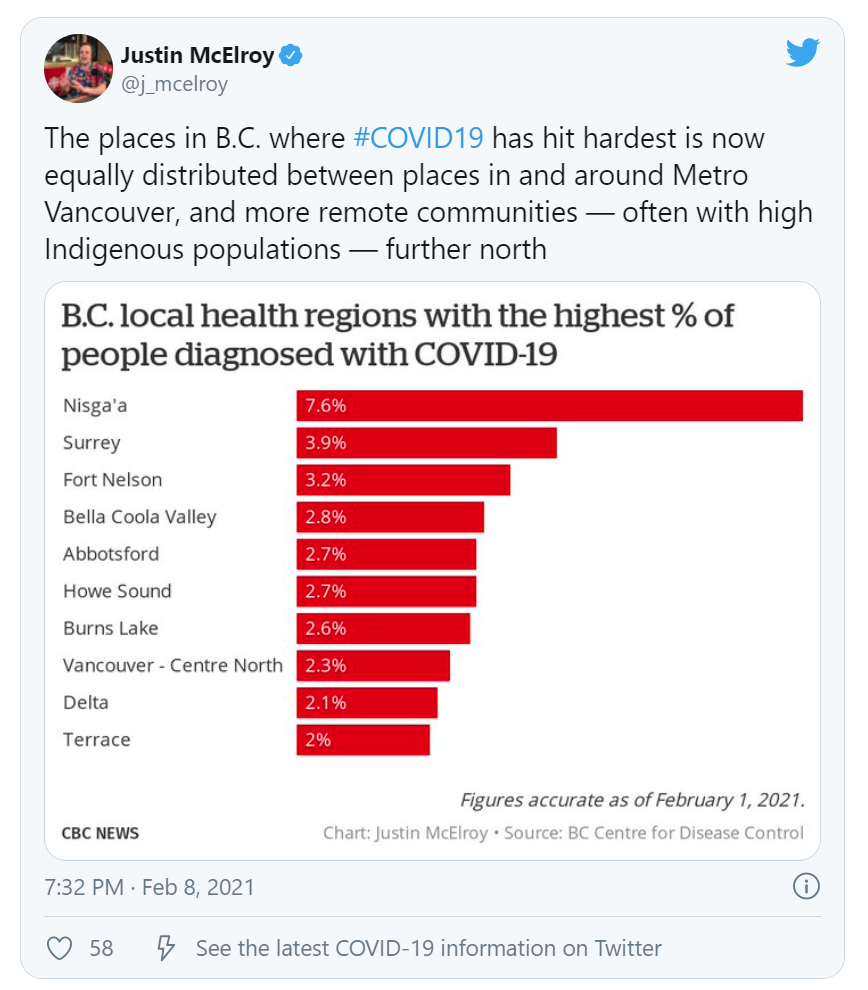This screenshot has width=868, height=990.
Task: Click See the latest COVID-19 information link
Action: 429,948
